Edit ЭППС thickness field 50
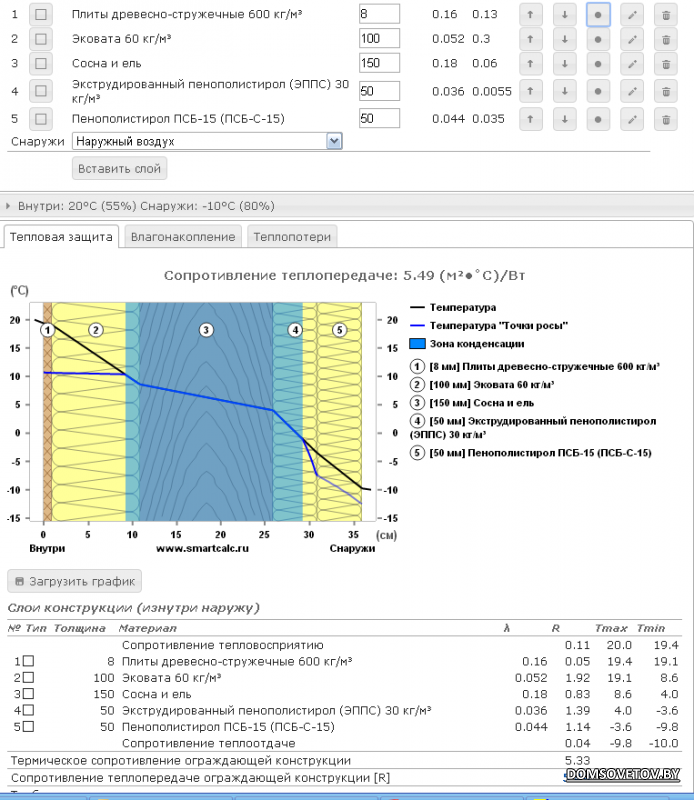The width and height of the screenshot is (694, 800). (x=379, y=91)
